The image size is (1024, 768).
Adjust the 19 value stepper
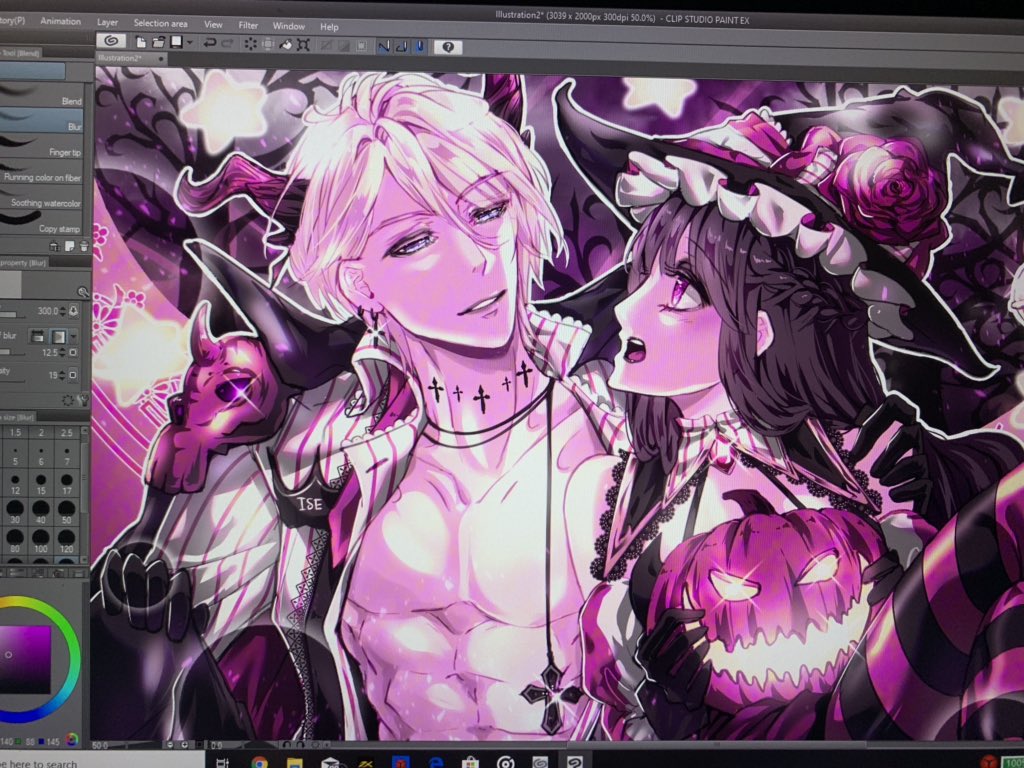coord(63,375)
